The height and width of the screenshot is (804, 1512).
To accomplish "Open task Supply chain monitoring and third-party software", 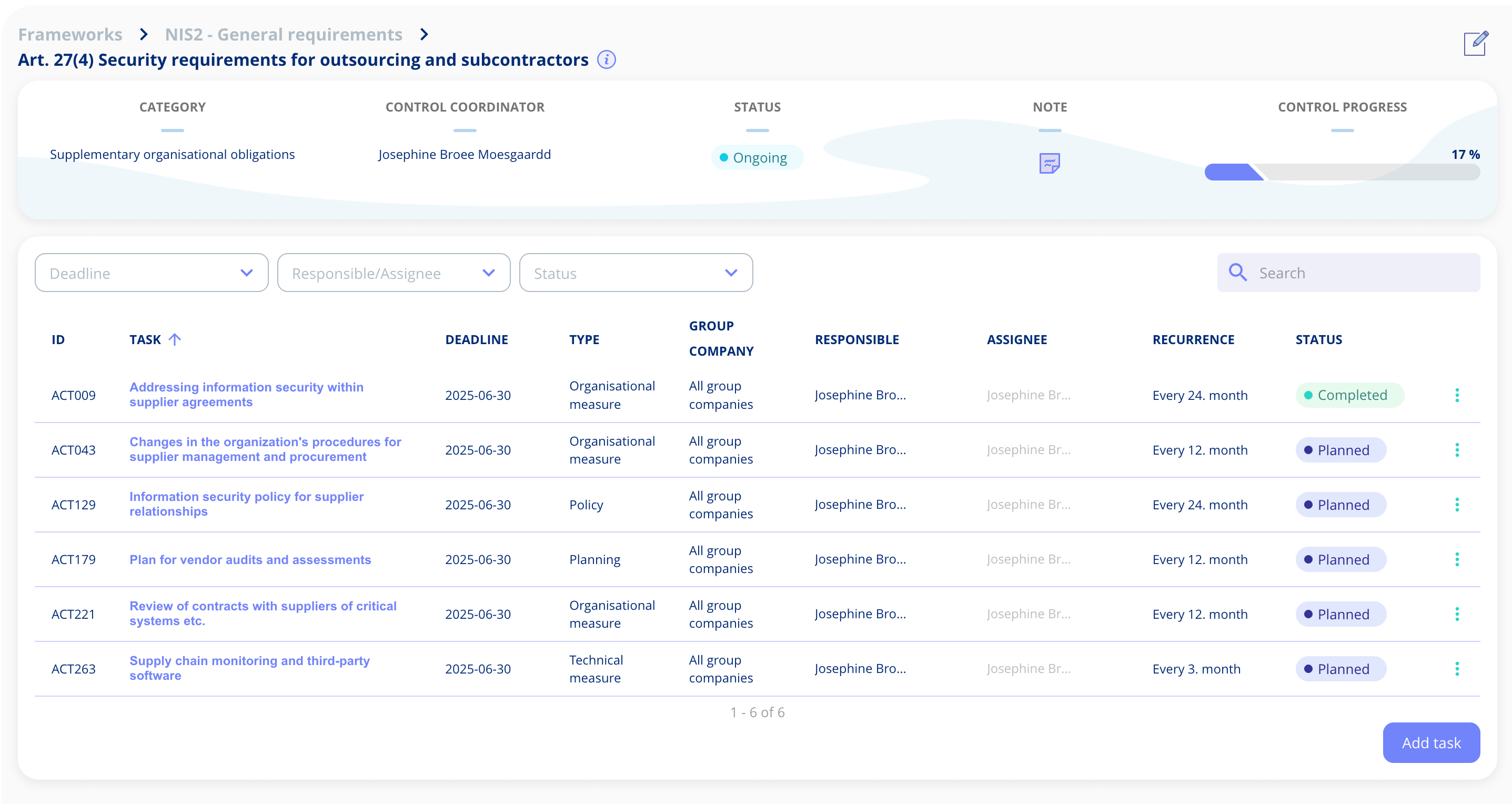I will (x=249, y=668).
